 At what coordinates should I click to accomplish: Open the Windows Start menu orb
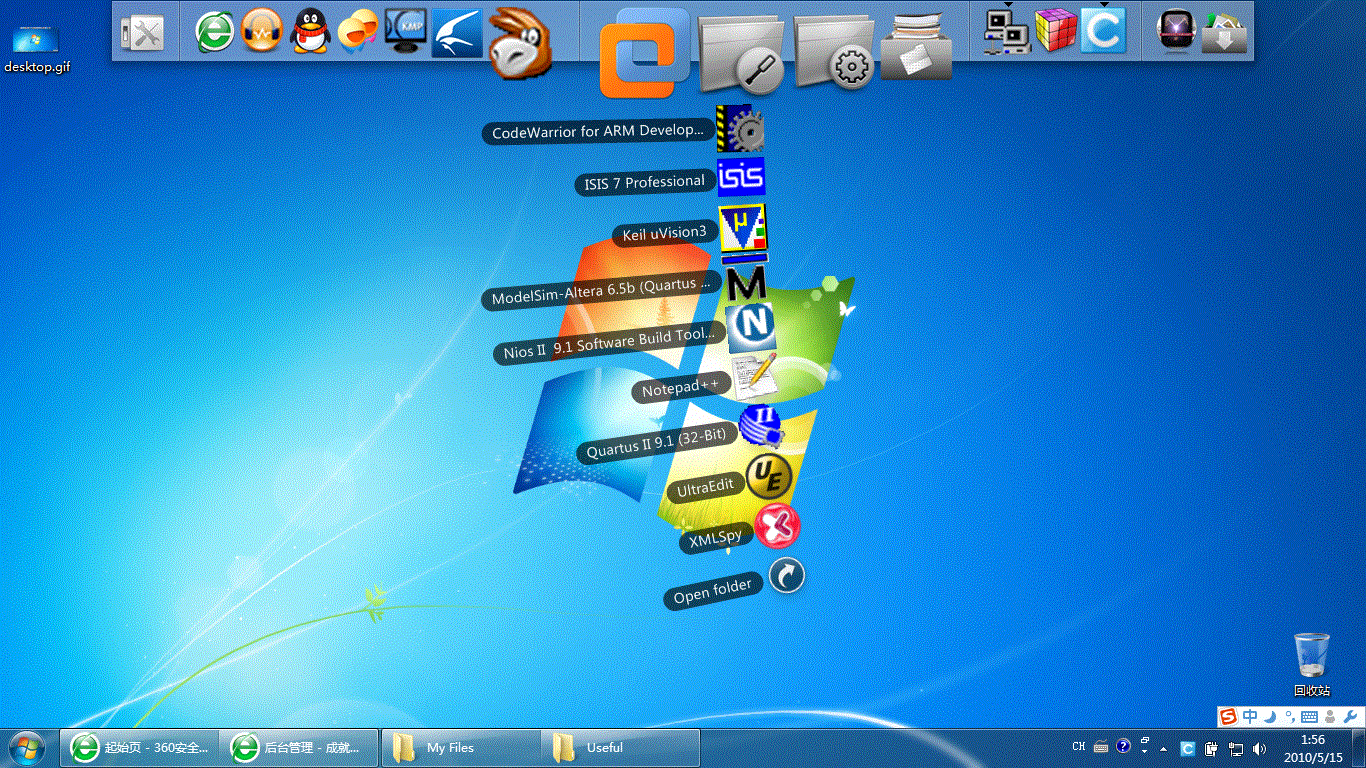click(x=26, y=747)
